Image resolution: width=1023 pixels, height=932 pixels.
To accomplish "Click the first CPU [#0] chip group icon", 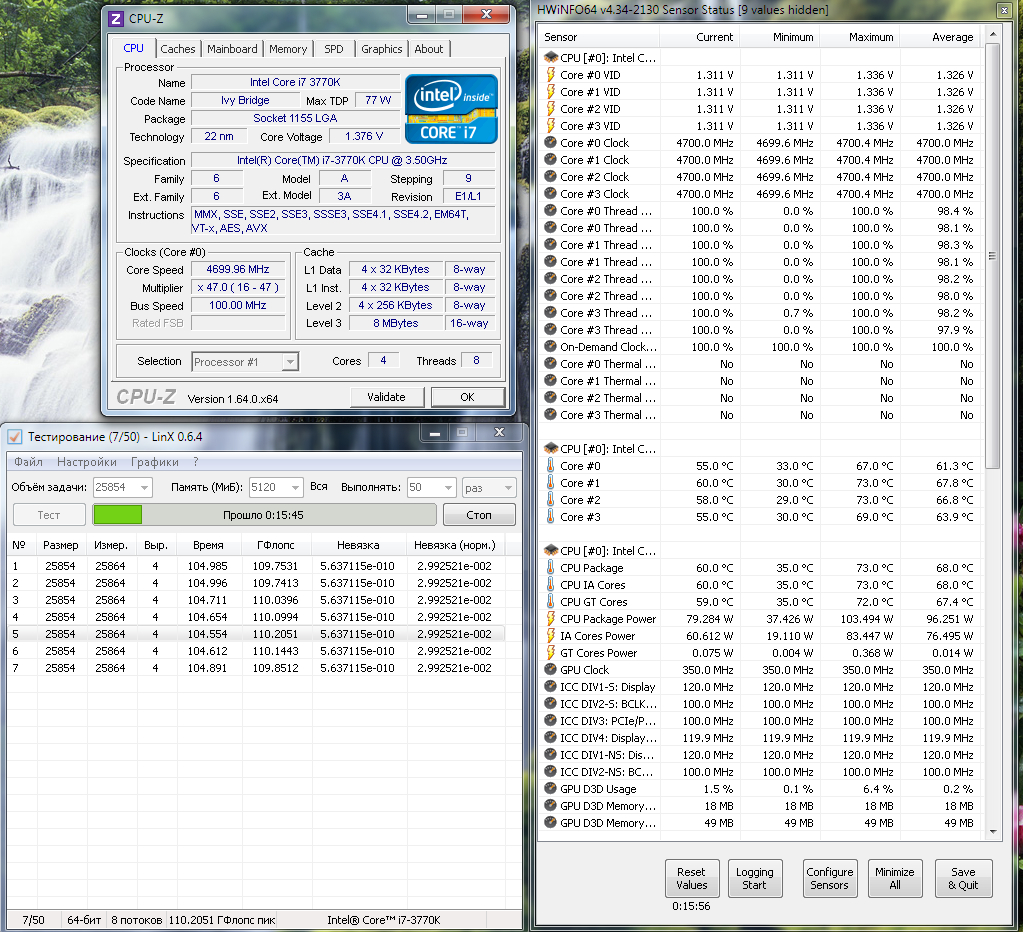I will 551,57.
